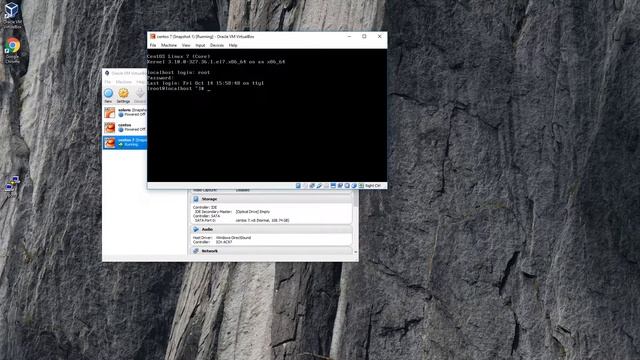This screenshot has height=360, width=640.
Task: Open the Network section header
Action: [271, 251]
